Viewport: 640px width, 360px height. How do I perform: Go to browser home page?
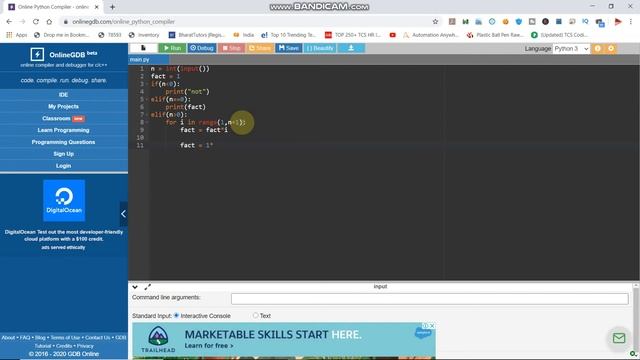click(49, 22)
